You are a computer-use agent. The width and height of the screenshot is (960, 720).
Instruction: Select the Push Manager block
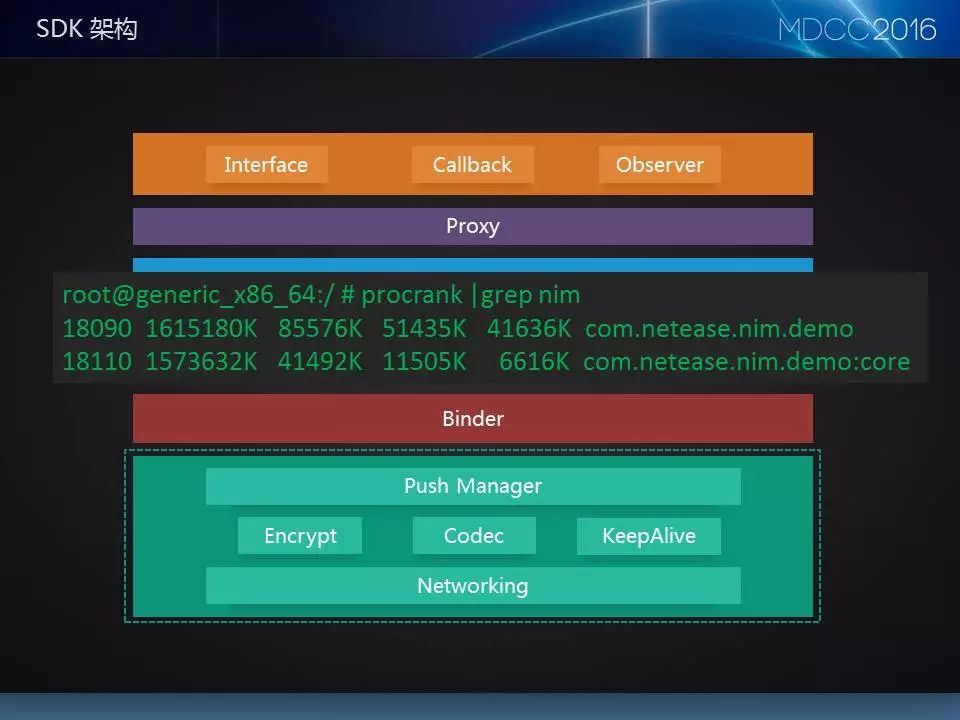tap(473, 486)
